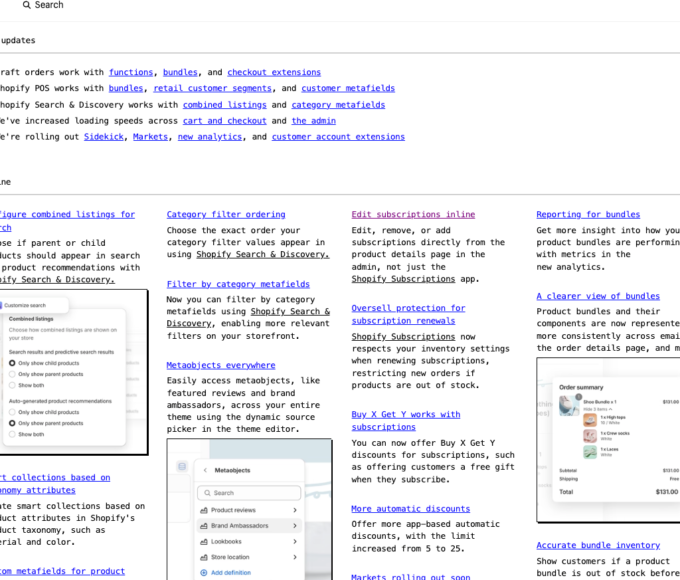Click the back chevron beside Metaobjects
The image size is (680, 580).
point(204,470)
